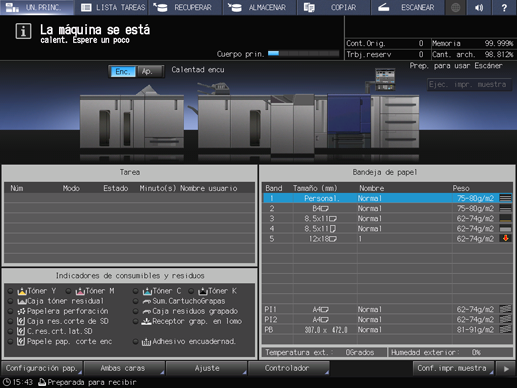Click Adhesivo encuadernad. indicator light
The image size is (517, 388).
pyautogui.click(x=136, y=342)
